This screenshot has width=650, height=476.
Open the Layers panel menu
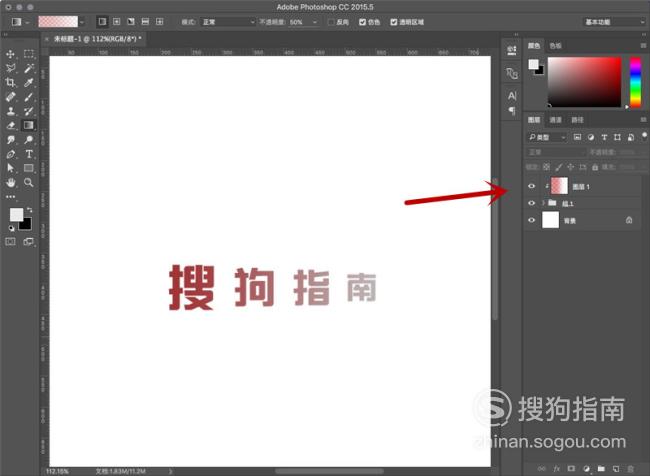[643, 119]
